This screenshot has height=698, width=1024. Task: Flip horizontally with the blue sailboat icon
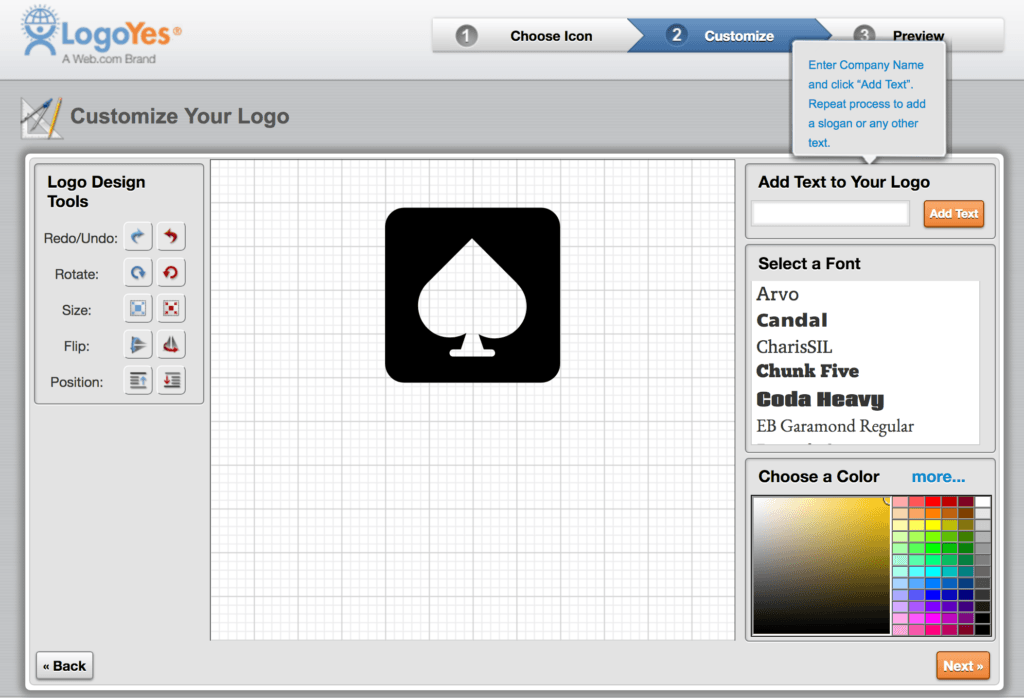[x=138, y=344]
